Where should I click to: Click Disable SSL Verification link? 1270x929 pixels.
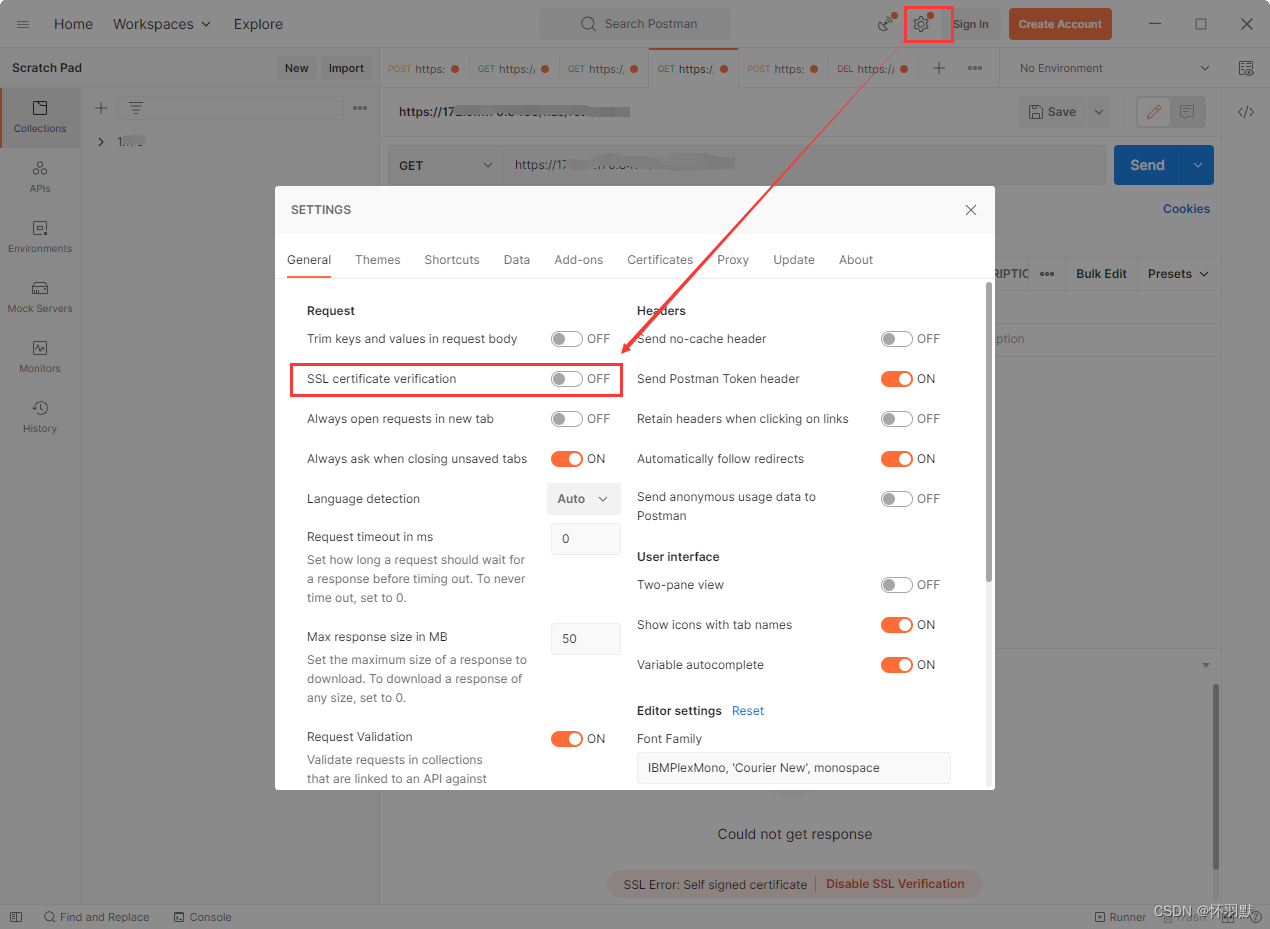[895, 884]
